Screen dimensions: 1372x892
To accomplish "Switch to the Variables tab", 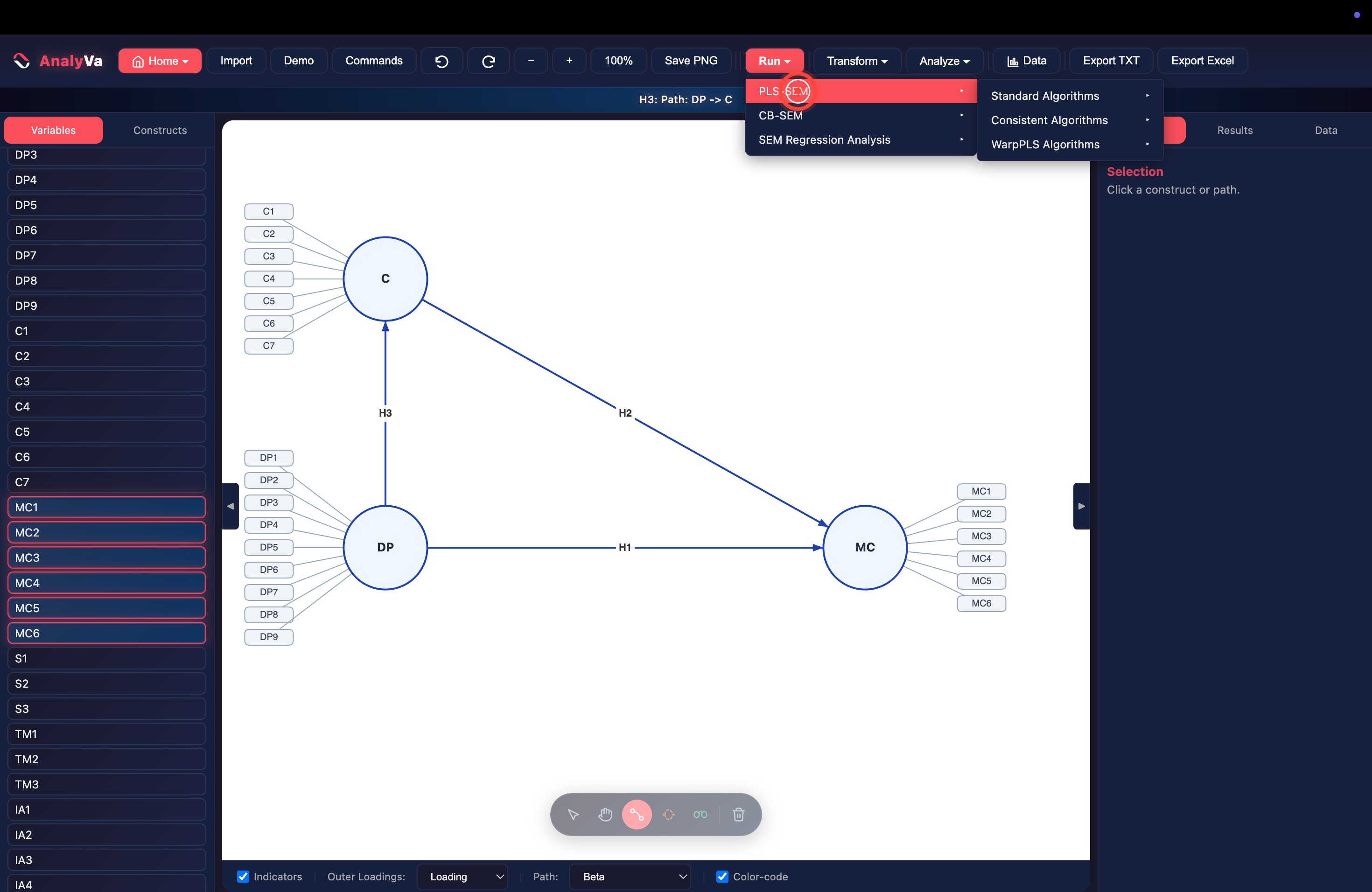I will pos(54,130).
